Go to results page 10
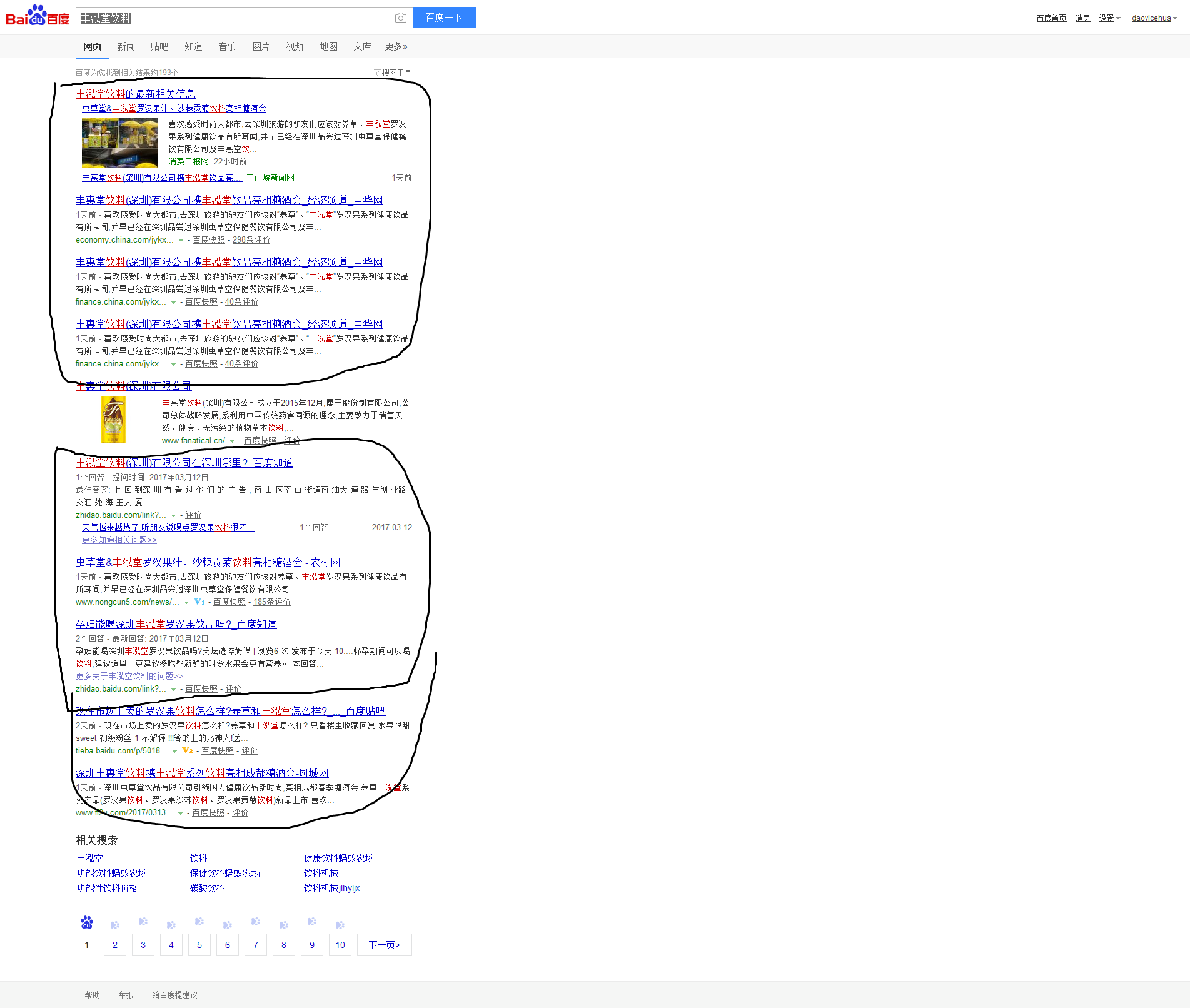The image size is (1190, 1008). pos(340,945)
